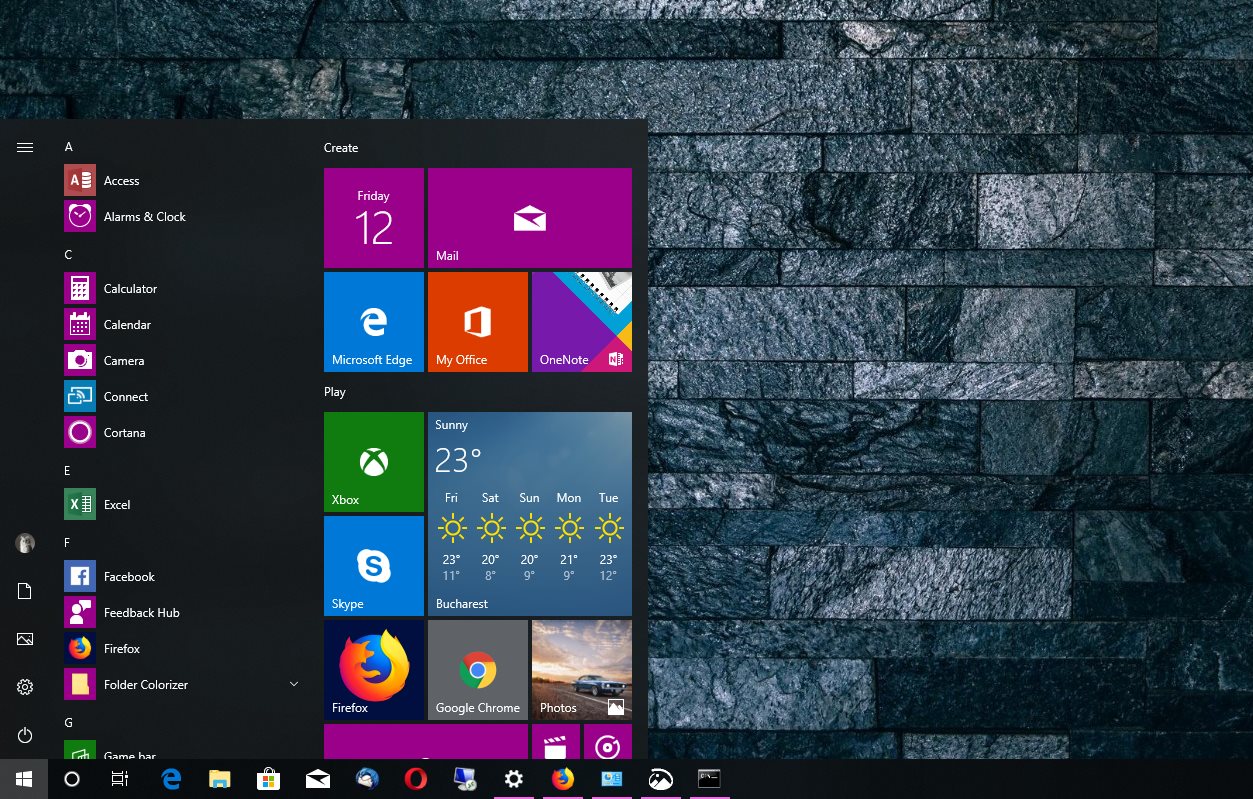
Task: Click the Windows Start button
Action: pyautogui.click(x=24, y=779)
